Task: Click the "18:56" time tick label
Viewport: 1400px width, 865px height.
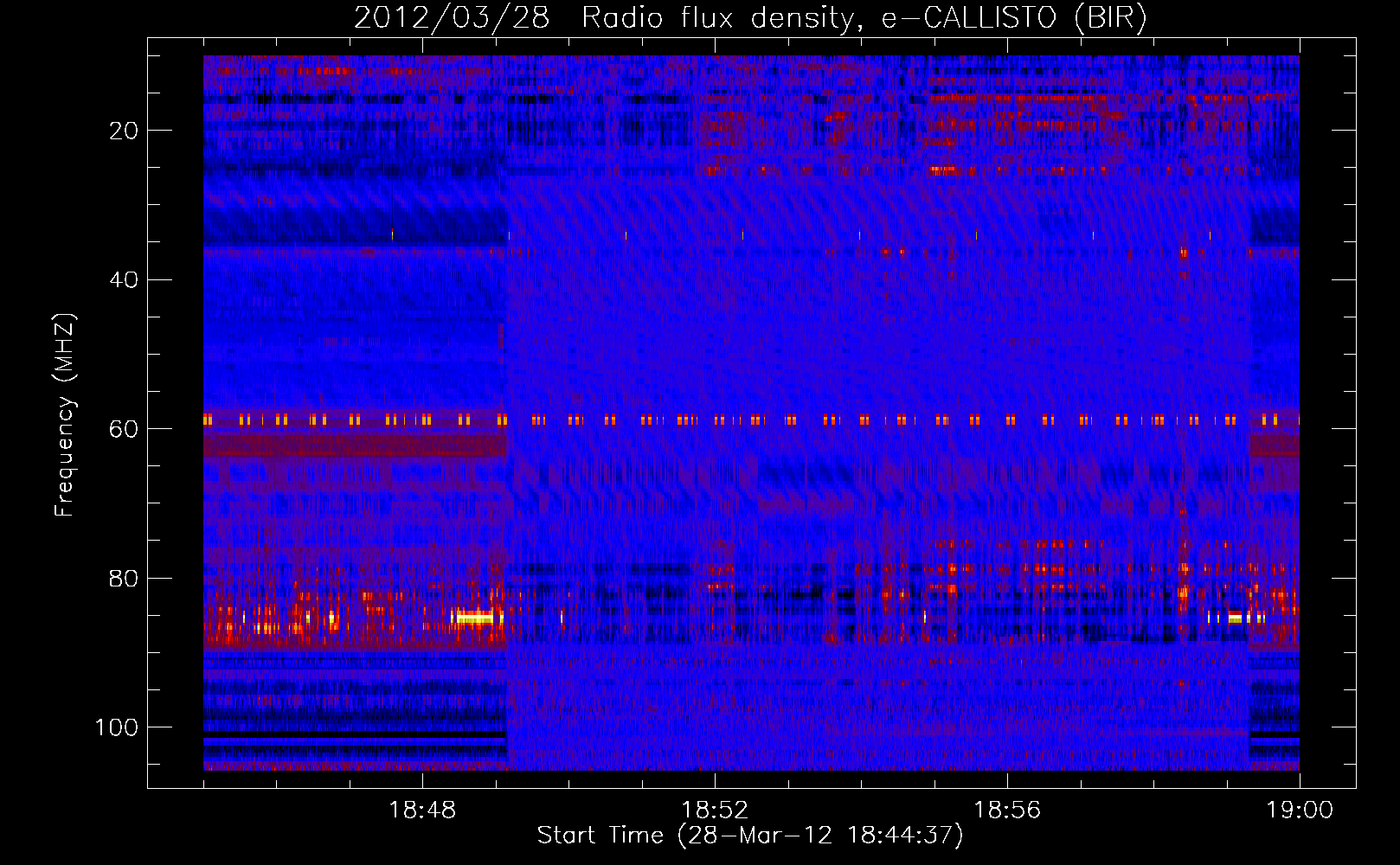Action: click(1007, 811)
